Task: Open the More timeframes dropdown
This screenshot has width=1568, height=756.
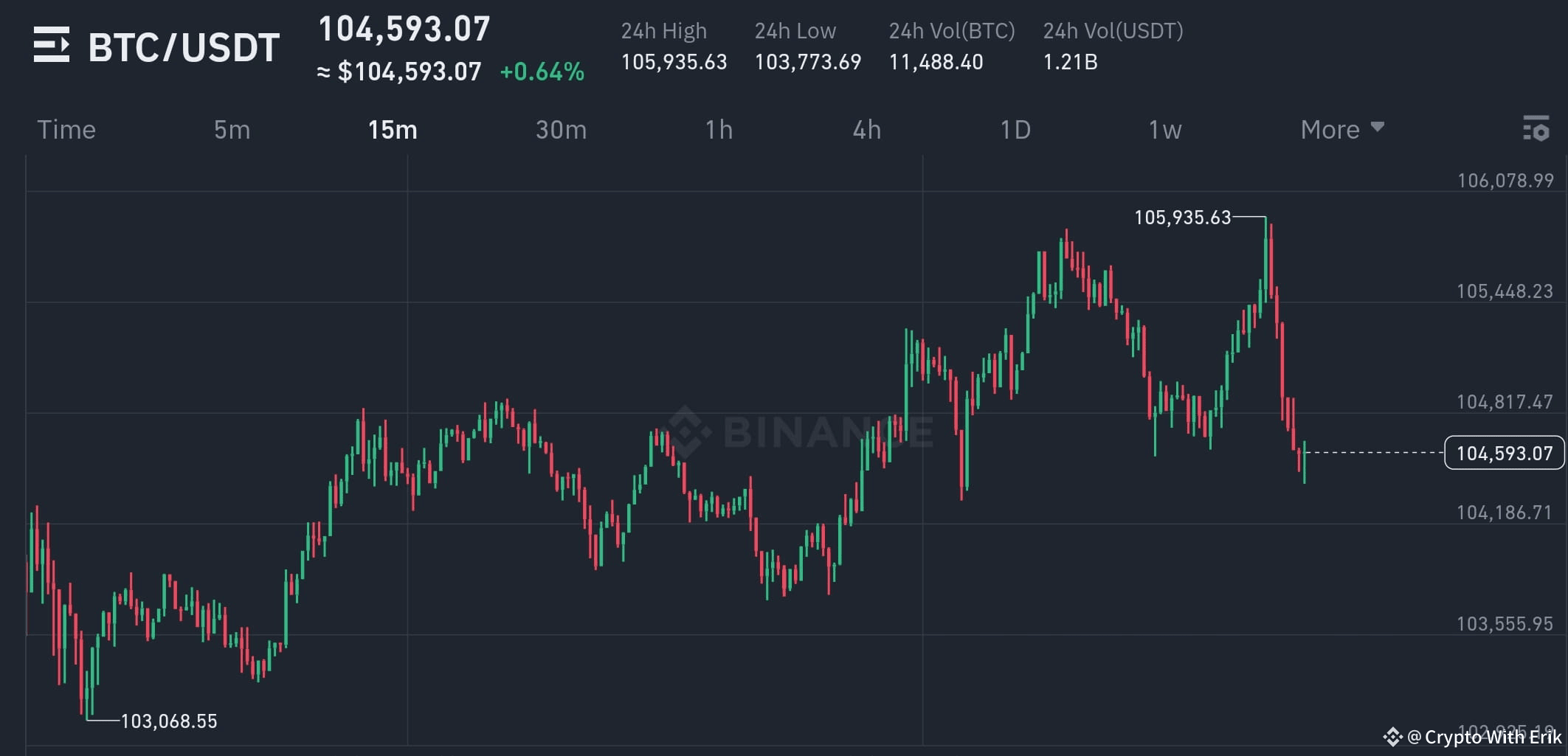Action: click(1331, 130)
